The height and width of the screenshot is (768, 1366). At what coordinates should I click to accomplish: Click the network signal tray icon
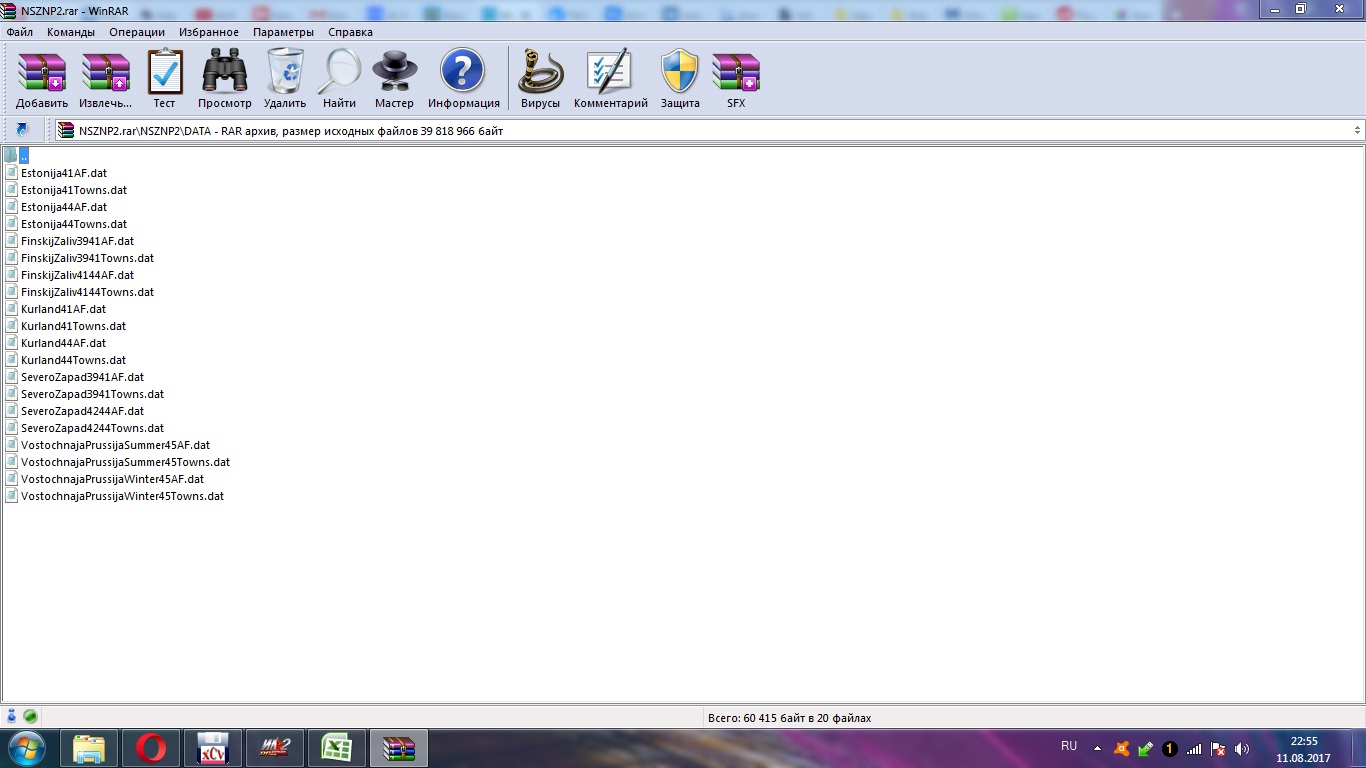point(1194,748)
